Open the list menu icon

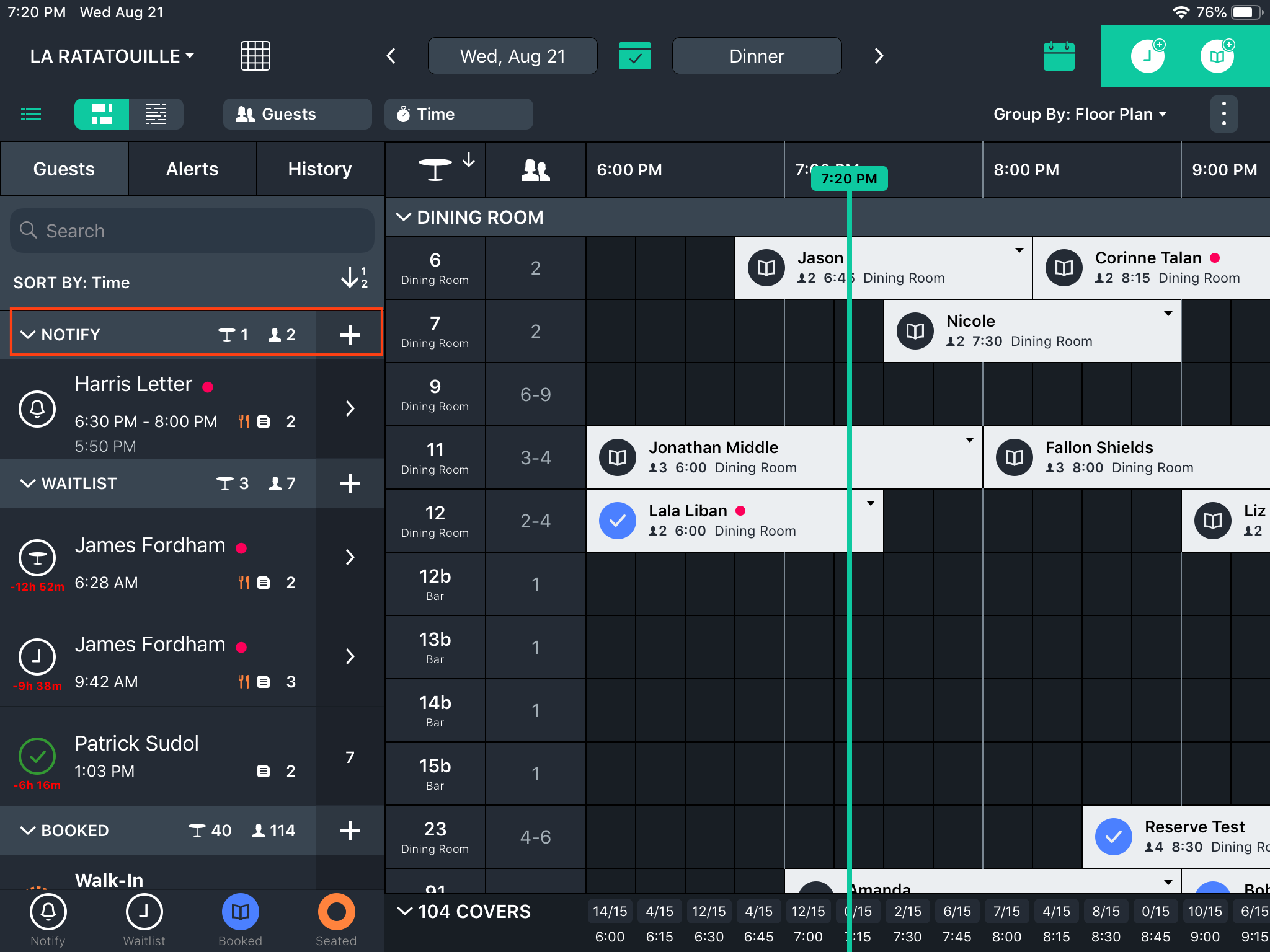tap(31, 114)
